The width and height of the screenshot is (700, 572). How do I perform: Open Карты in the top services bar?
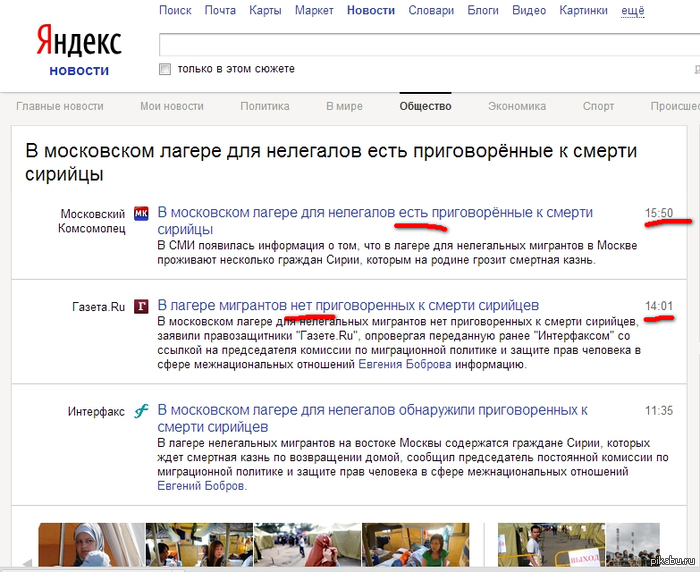265,10
